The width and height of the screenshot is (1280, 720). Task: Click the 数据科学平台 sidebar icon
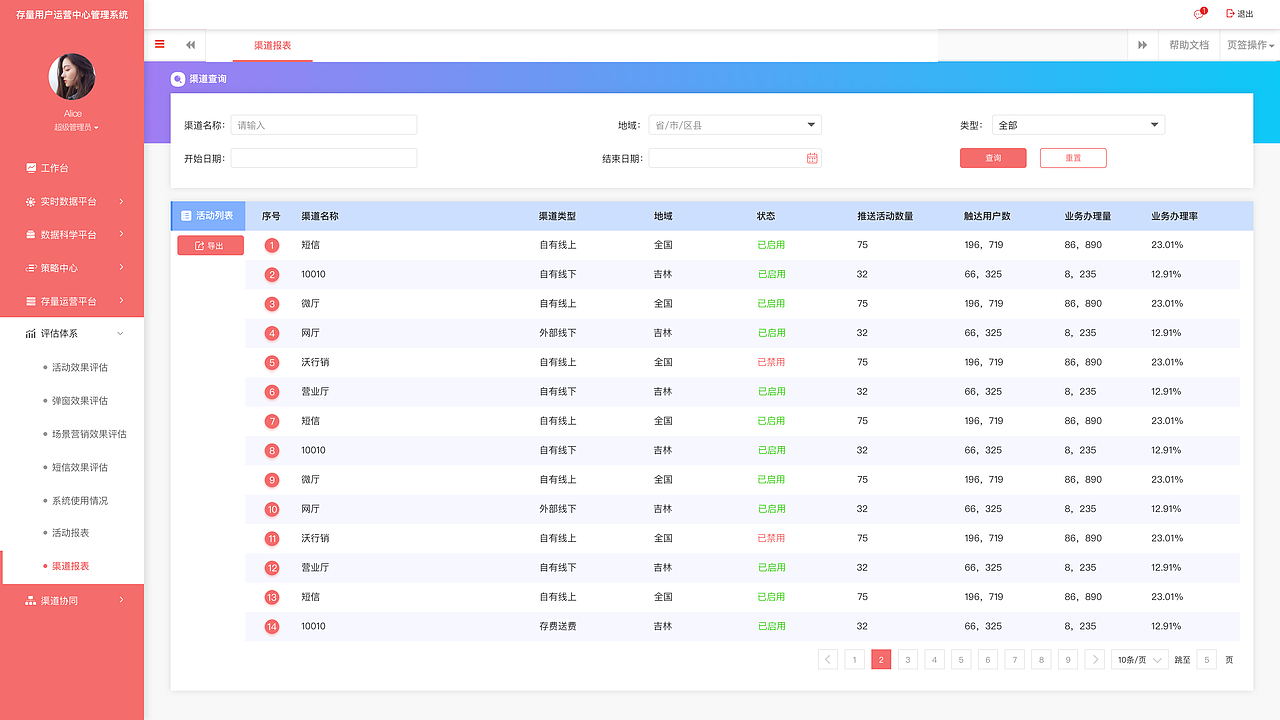tap(31, 234)
